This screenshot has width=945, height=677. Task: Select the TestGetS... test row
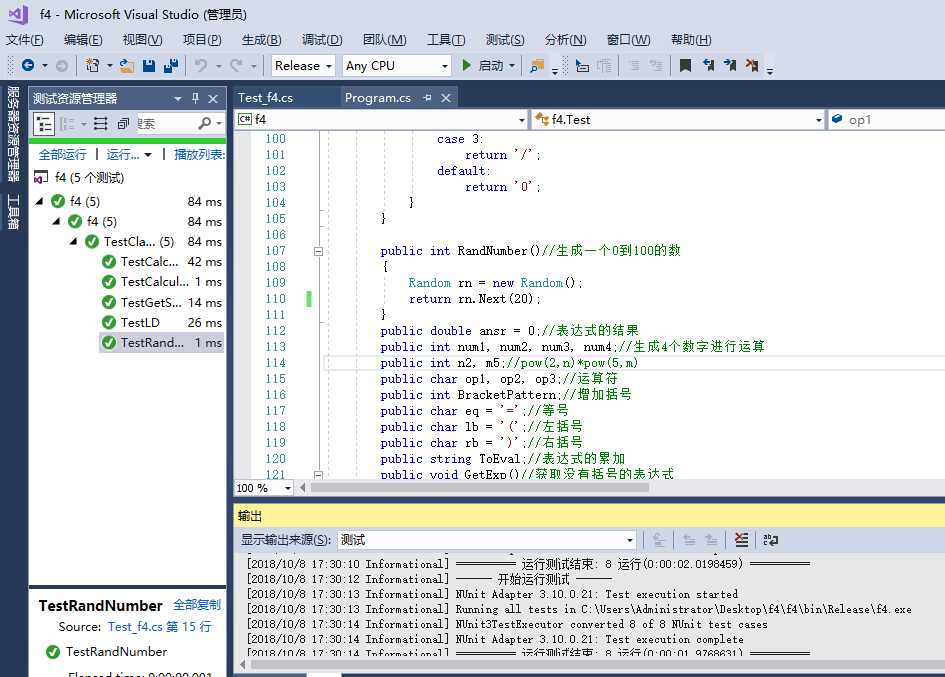pos(163,303)
